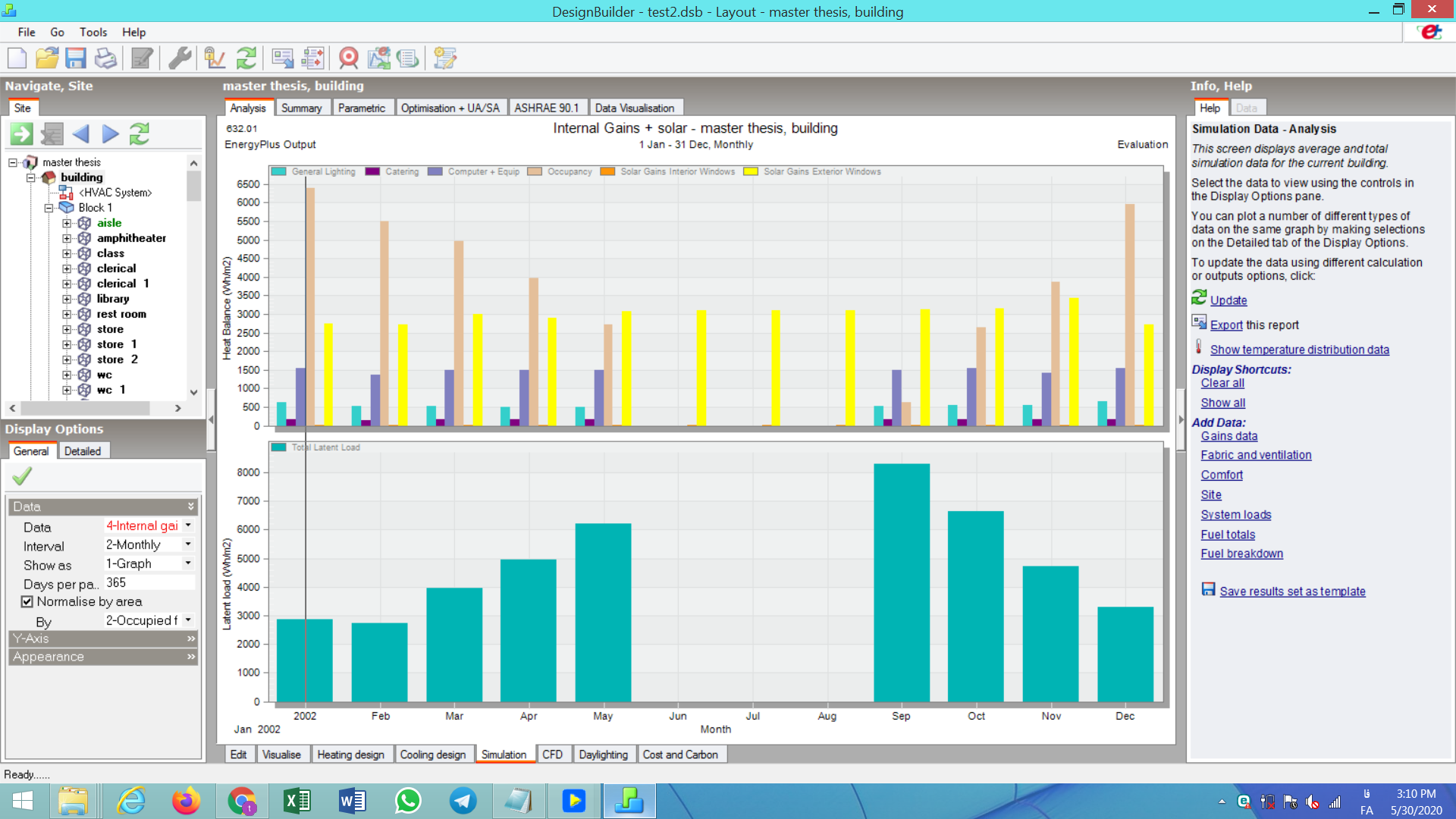Switch to the Summary tab
The image size is (1456, 819).
click(302, 108)
